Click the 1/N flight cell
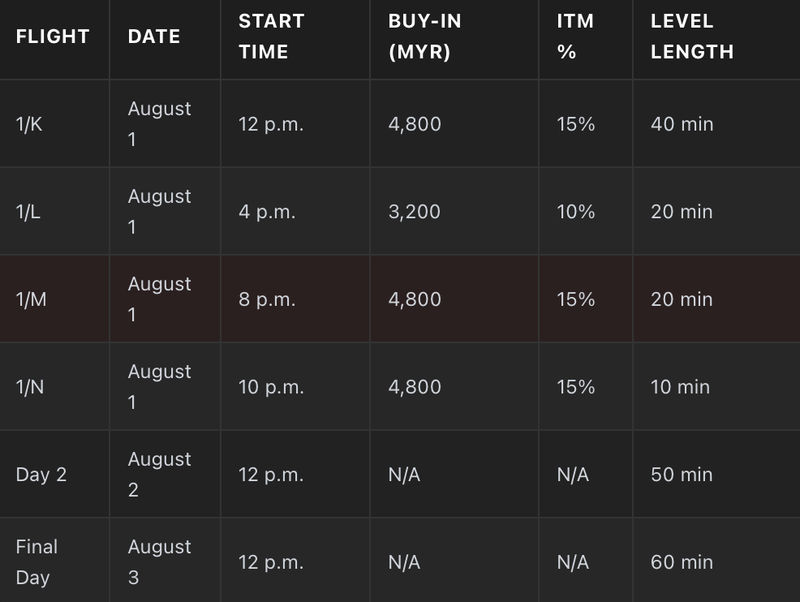 [30, 387]
